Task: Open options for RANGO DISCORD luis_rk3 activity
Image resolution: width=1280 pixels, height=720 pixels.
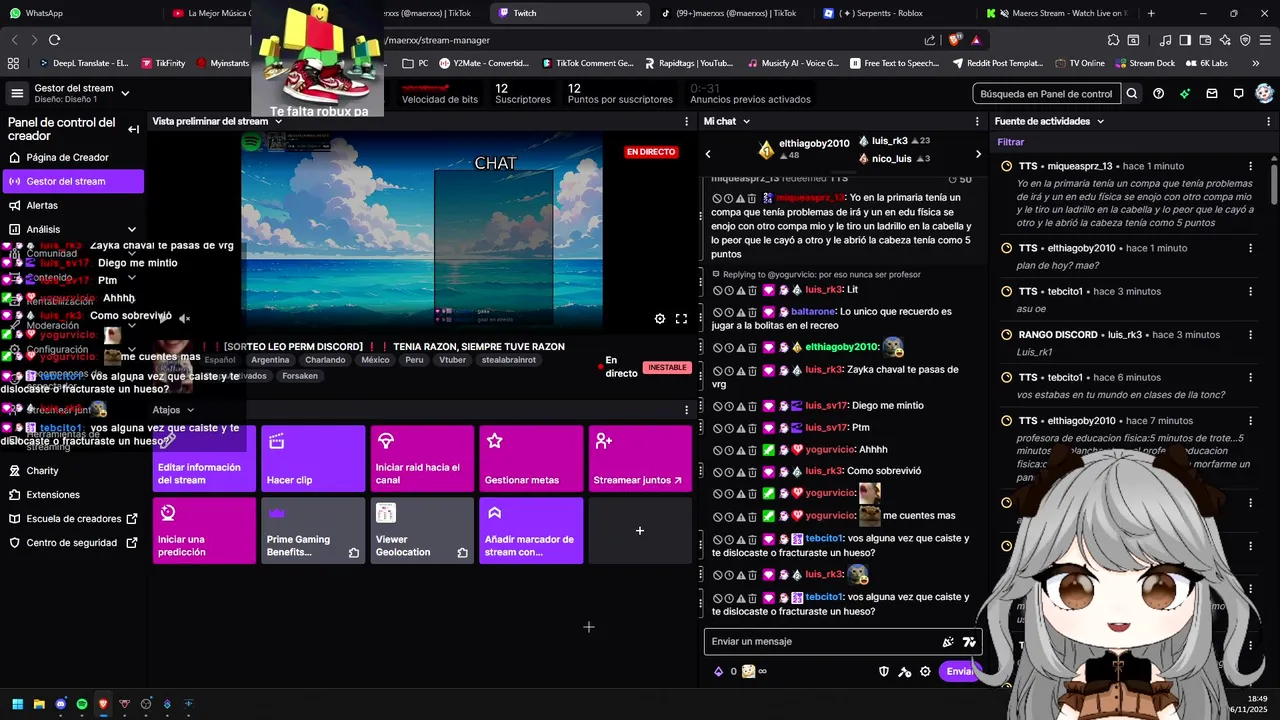Action: point(1250,334)
